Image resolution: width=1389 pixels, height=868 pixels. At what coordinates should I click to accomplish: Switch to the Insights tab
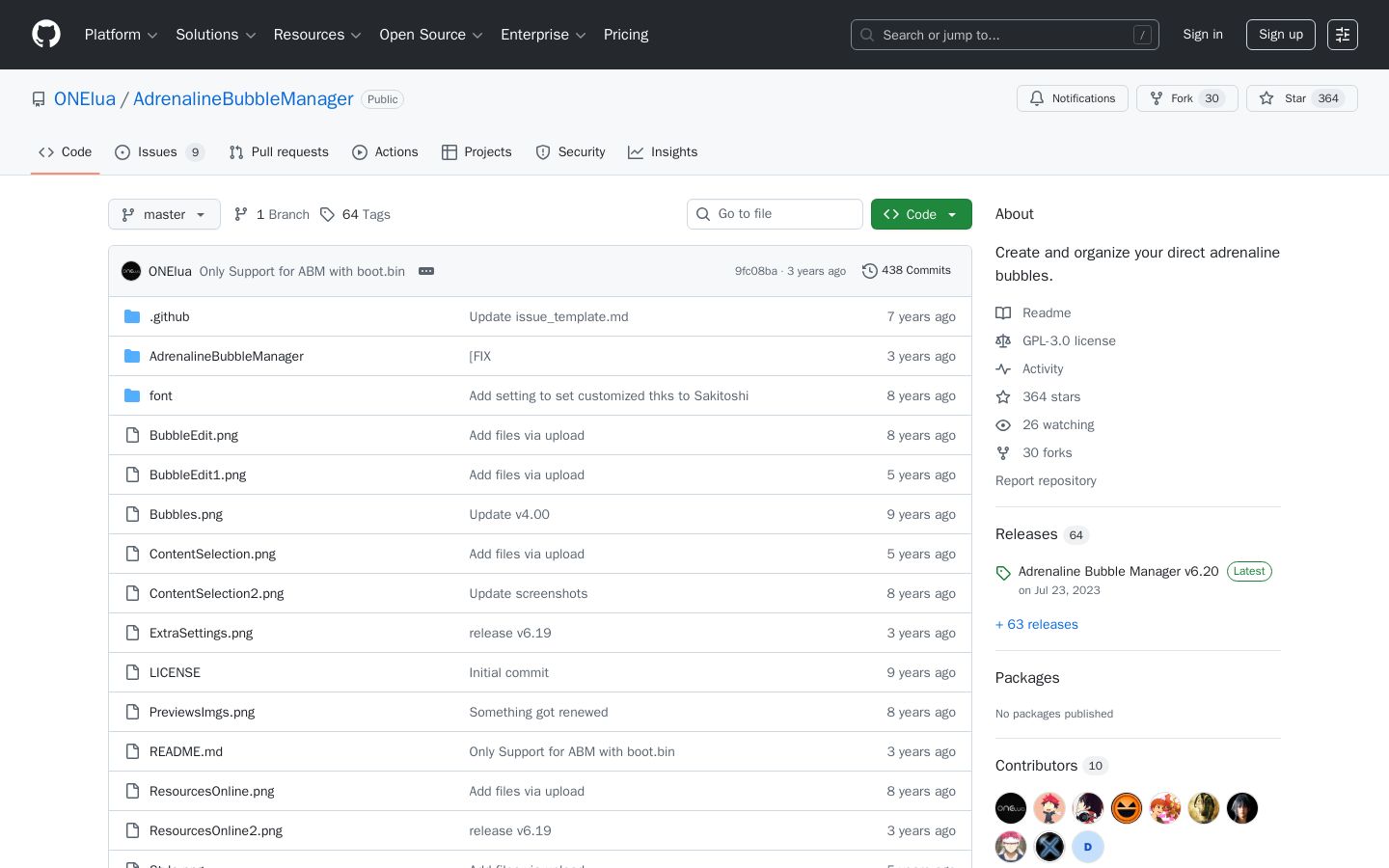pos(663,152)
